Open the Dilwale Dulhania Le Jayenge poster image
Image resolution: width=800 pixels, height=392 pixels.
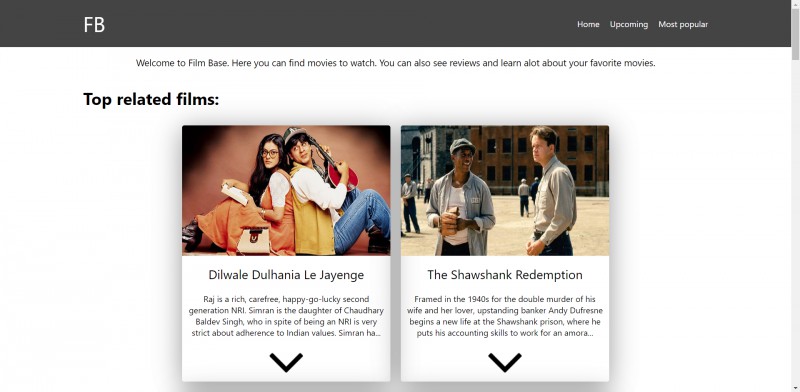click(286, 190)
